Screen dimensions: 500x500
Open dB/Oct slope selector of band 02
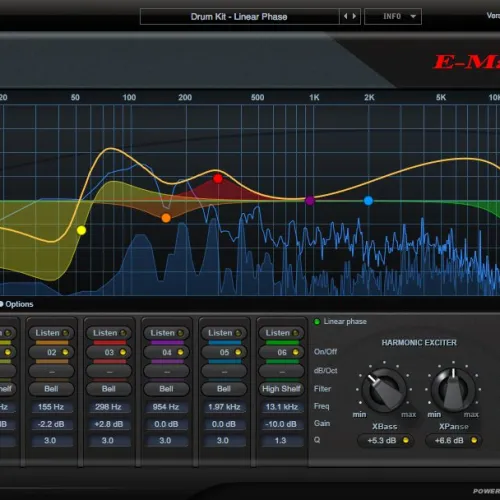(51, 371)
